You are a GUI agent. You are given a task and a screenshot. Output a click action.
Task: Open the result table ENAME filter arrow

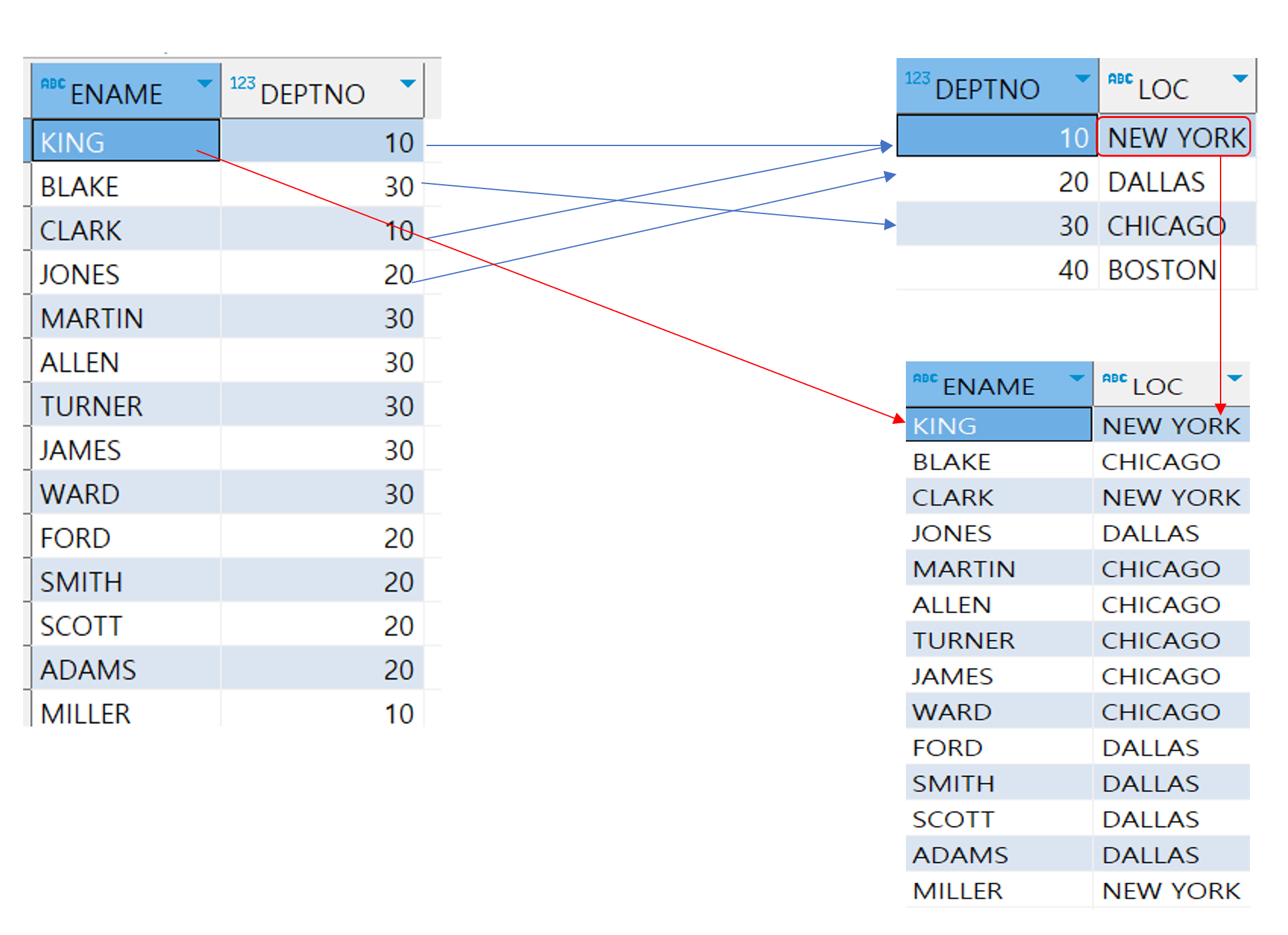[x=1076, y=378]
